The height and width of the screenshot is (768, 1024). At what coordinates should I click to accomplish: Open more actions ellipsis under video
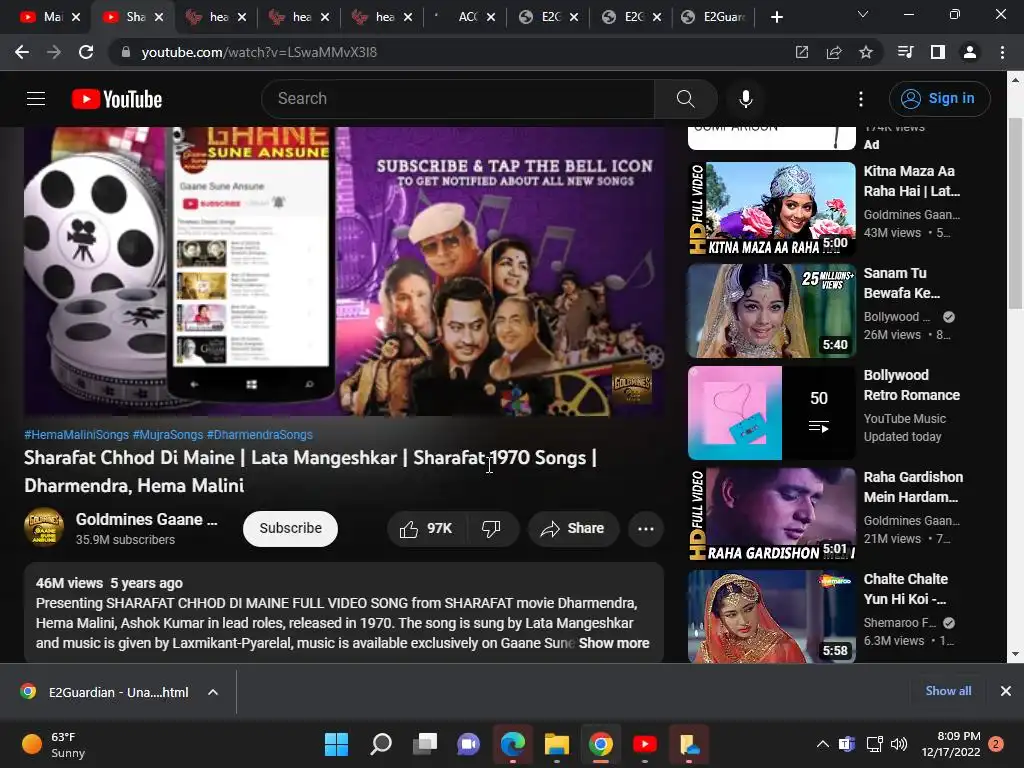646,528
